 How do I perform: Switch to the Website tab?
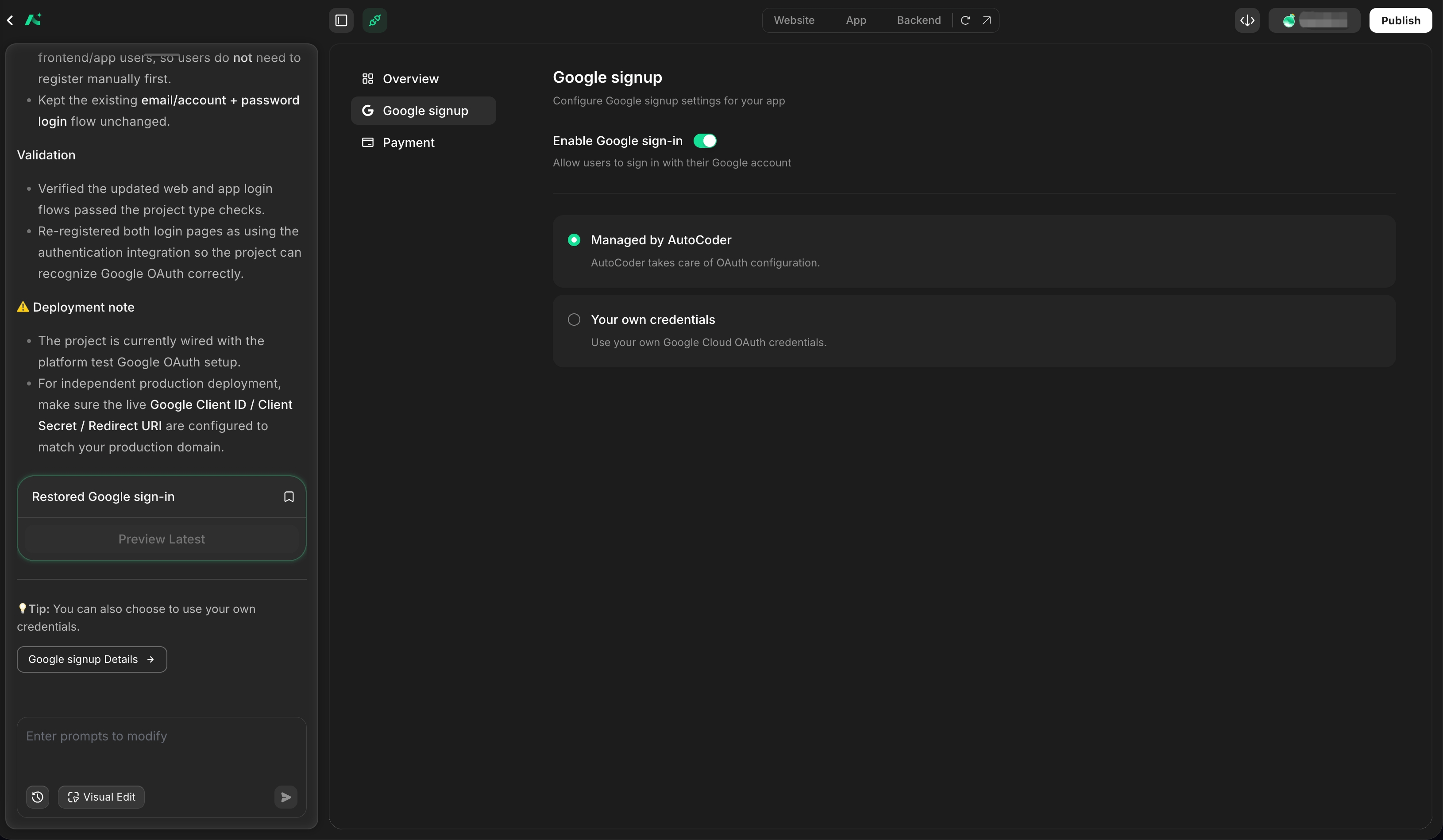794,21
